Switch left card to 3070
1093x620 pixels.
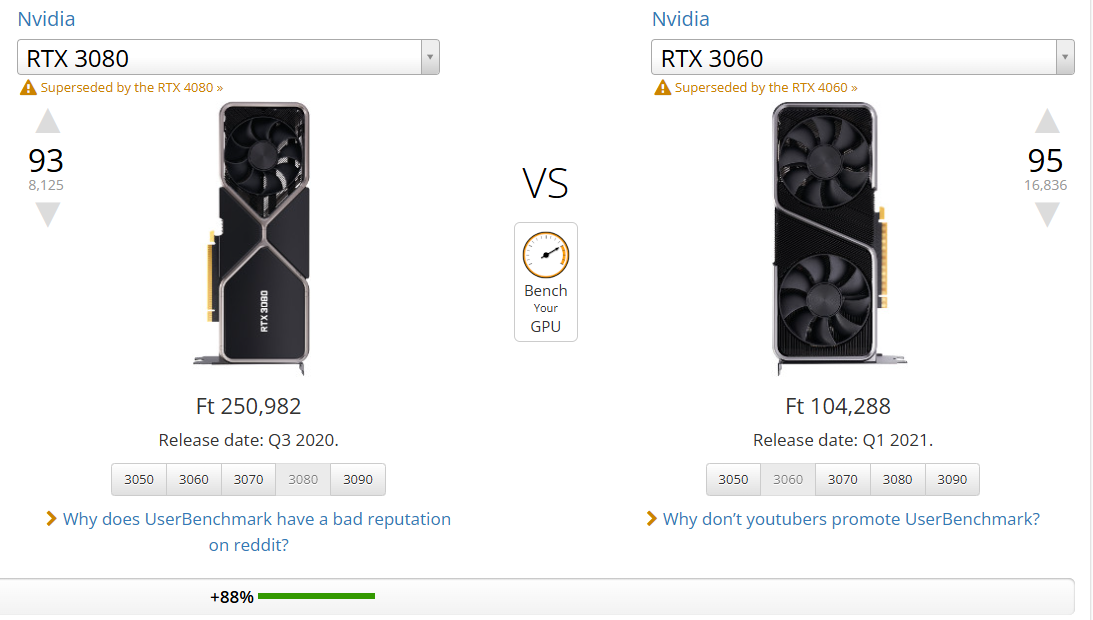[248, 479]
